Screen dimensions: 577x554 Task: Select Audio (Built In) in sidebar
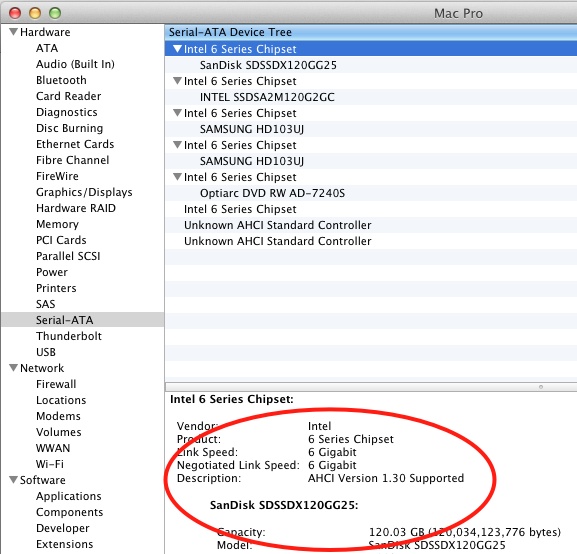point(75,64)
